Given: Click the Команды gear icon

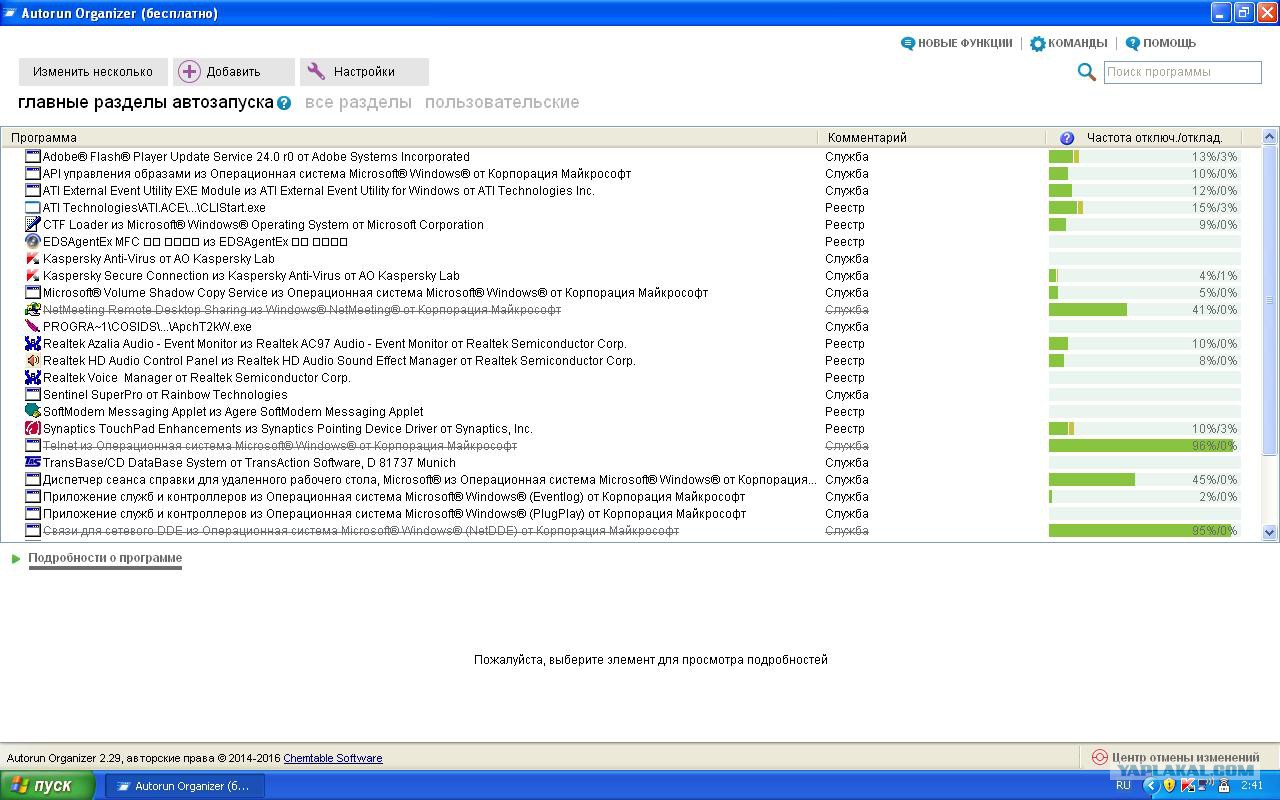Looking at the screenshot, I should (x=1038, y=44).
